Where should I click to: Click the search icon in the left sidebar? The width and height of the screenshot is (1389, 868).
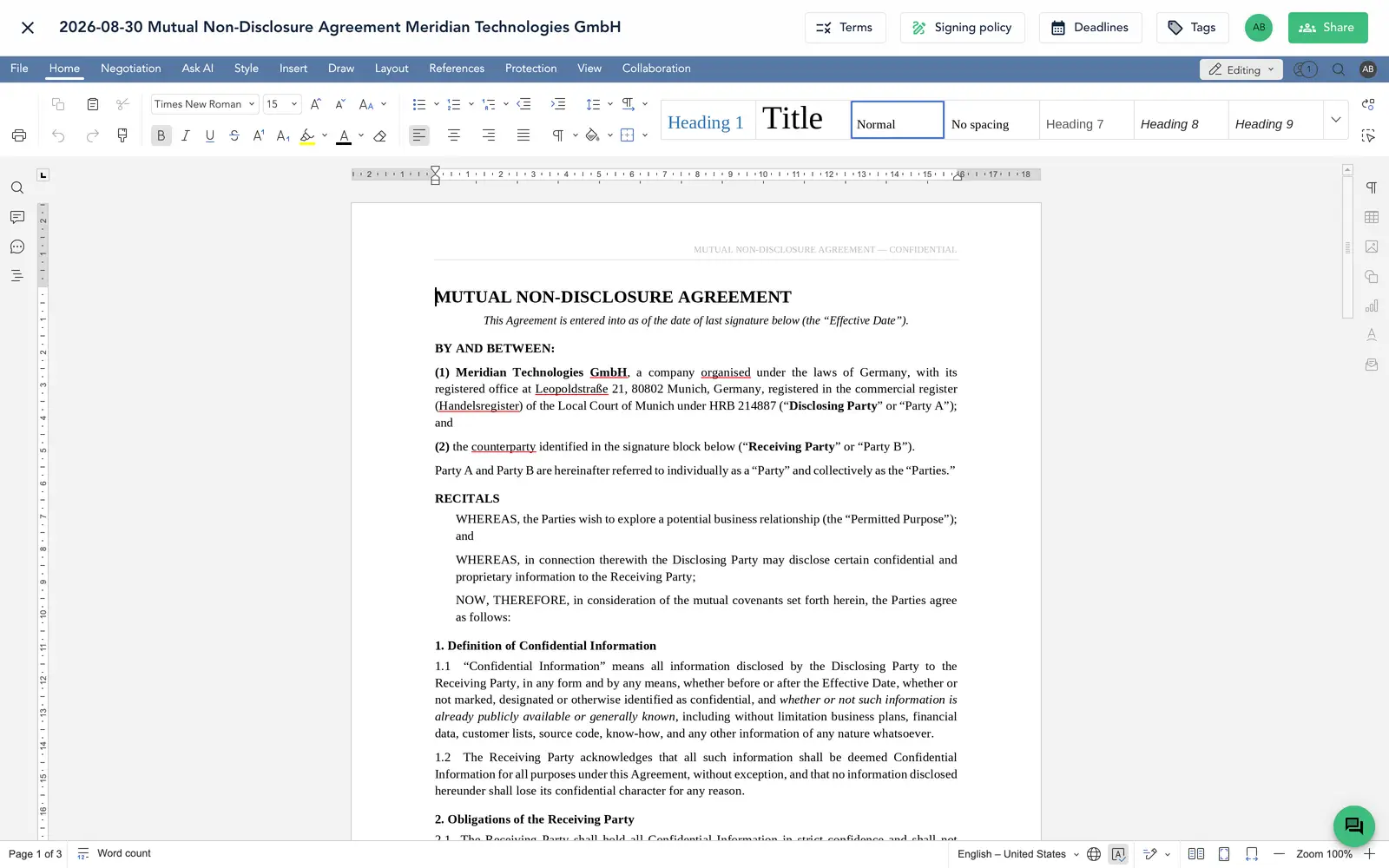17,187
